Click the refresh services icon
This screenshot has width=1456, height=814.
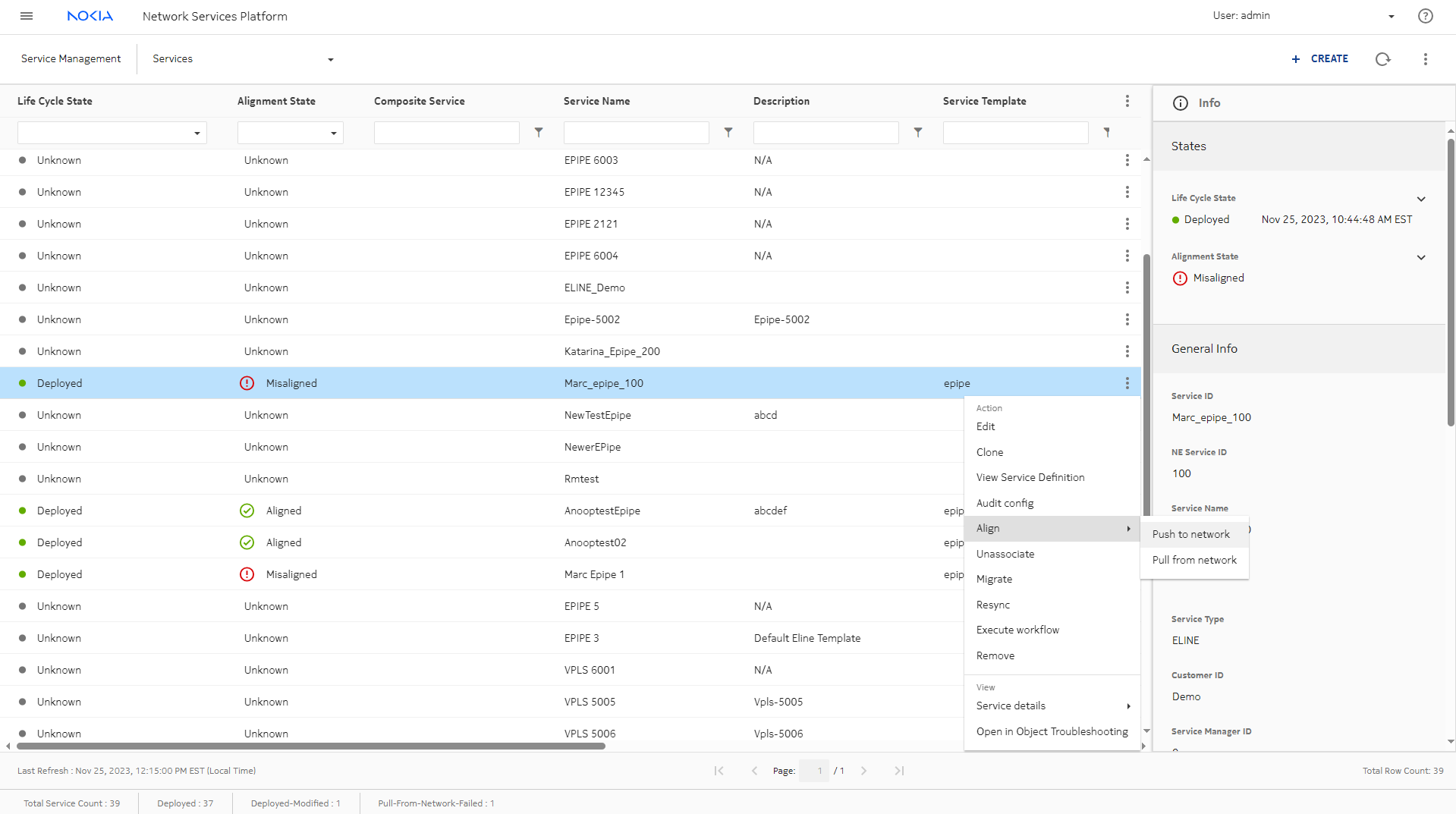point(1382,59)
